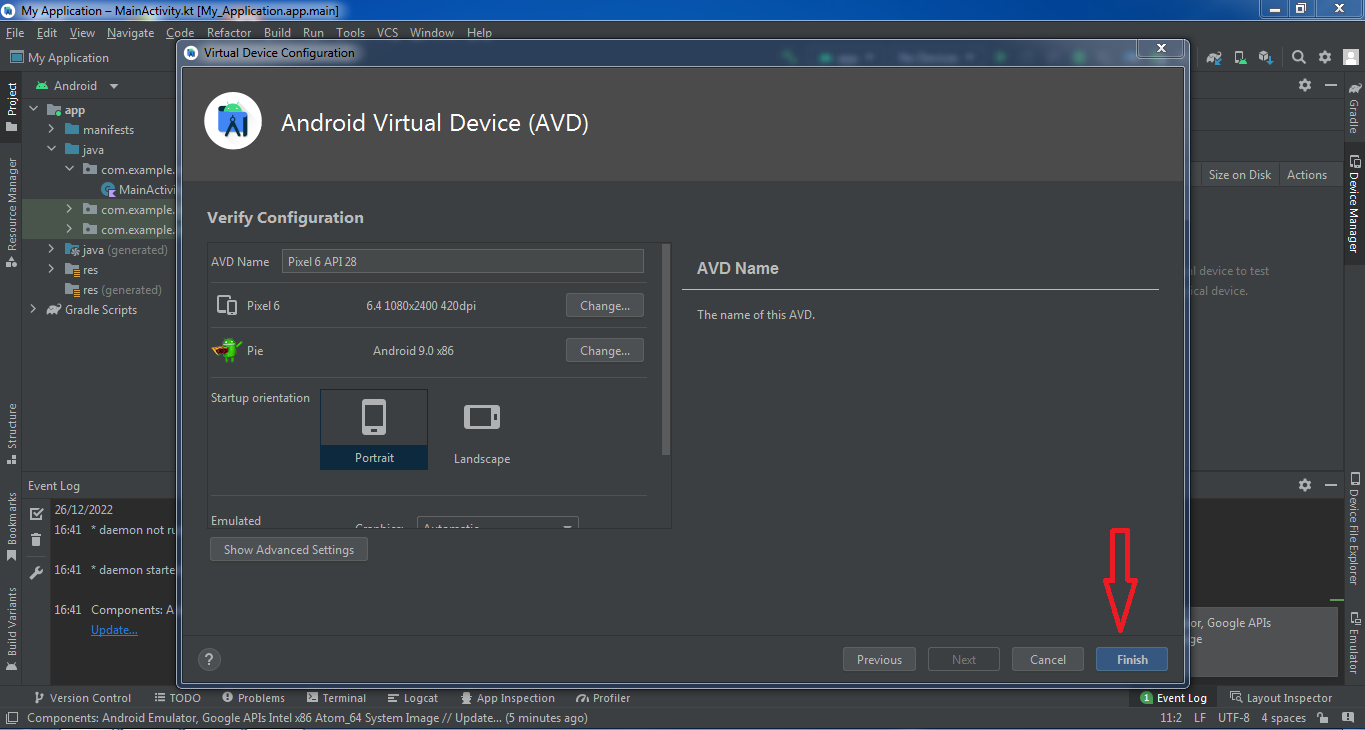
Task: Open the Resource Manager side panel
Action: (x=12, y=212)
